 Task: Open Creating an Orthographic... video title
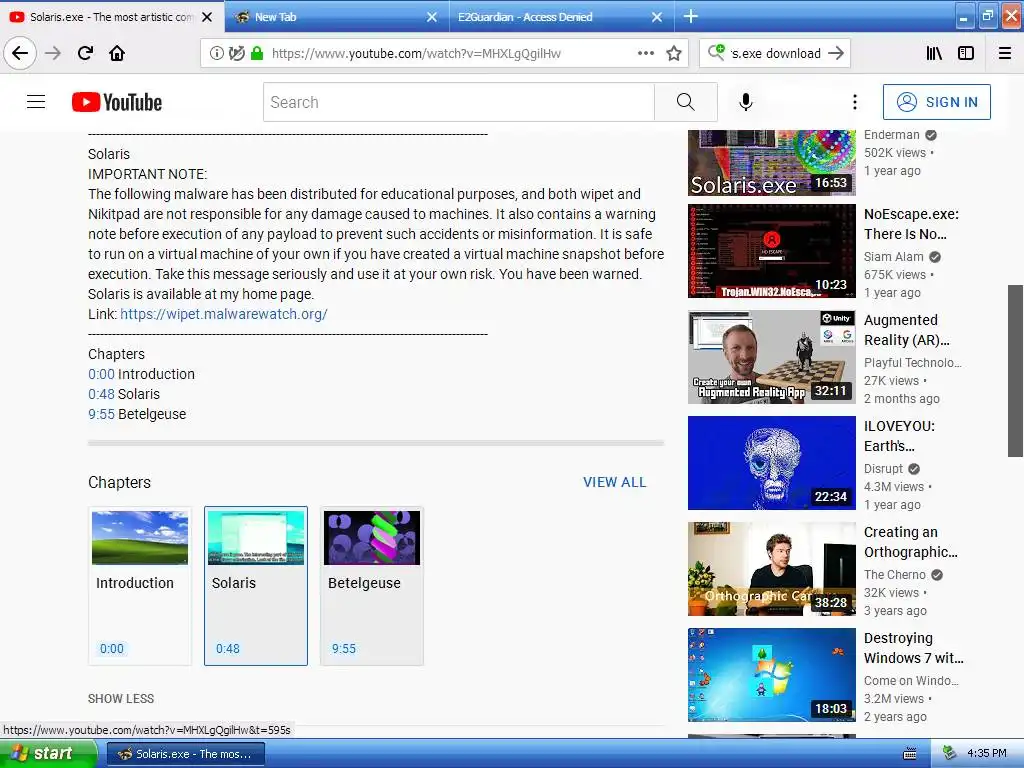point(911,542)
